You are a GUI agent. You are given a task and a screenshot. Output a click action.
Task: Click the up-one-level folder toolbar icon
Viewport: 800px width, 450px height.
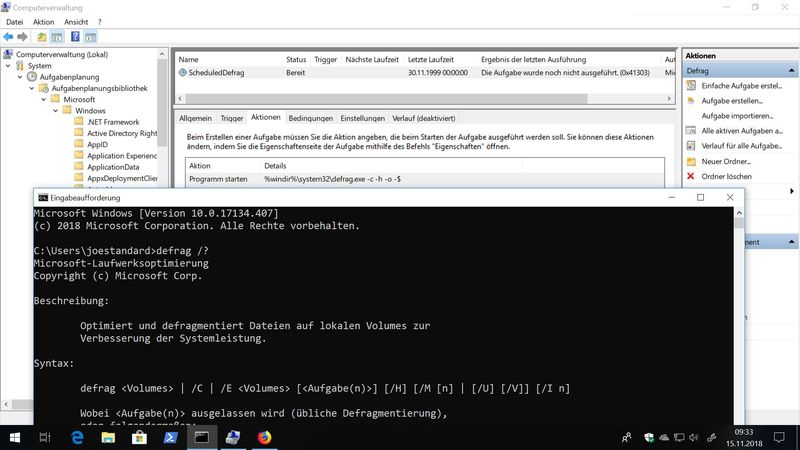coord(41,37)
